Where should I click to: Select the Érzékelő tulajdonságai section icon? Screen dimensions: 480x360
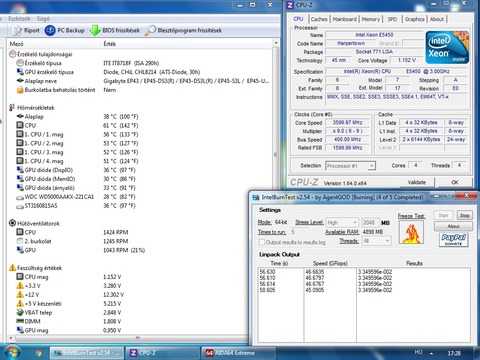click(x=13, y=54)
